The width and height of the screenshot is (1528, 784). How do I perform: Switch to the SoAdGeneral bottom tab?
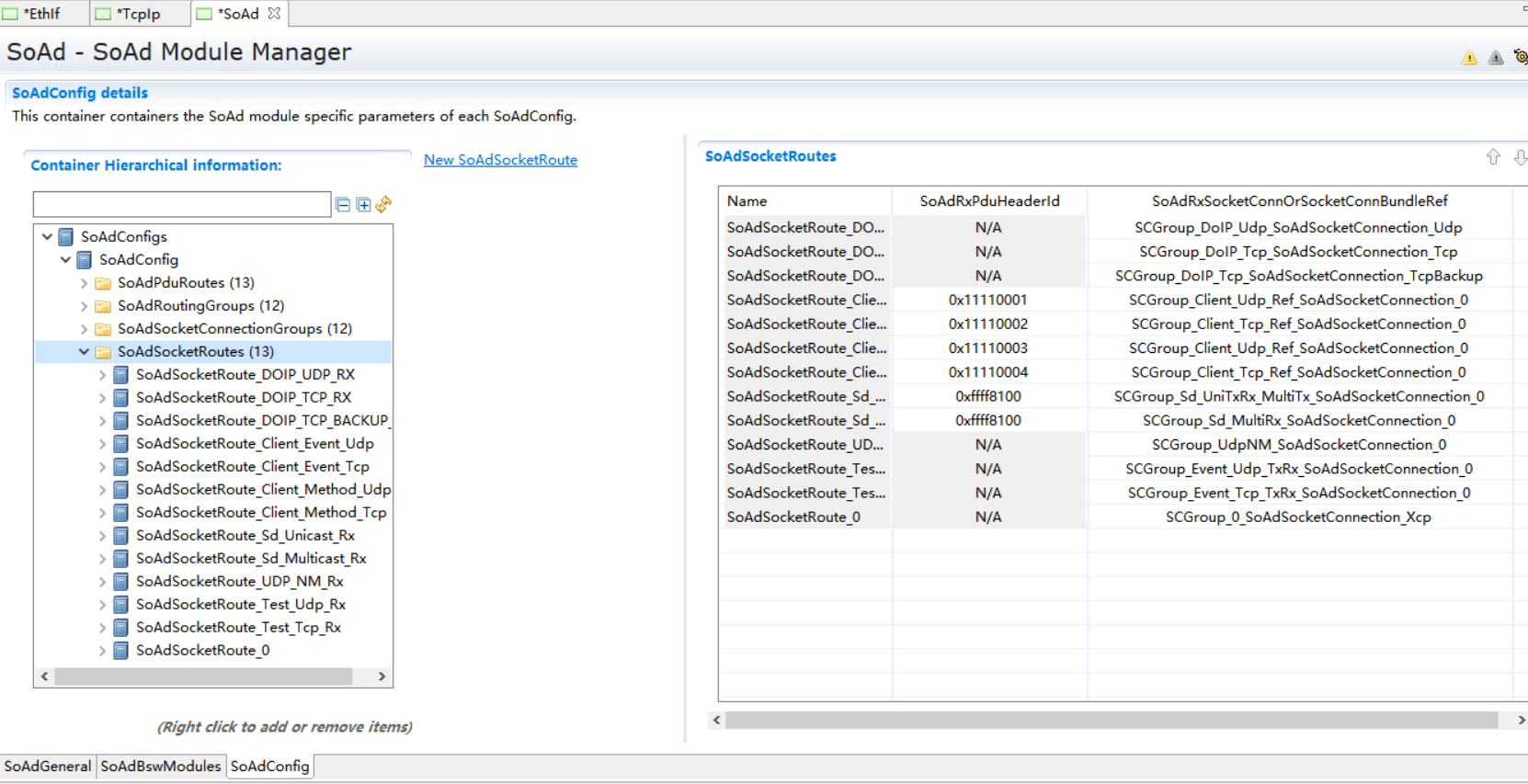tap(48, 766)
